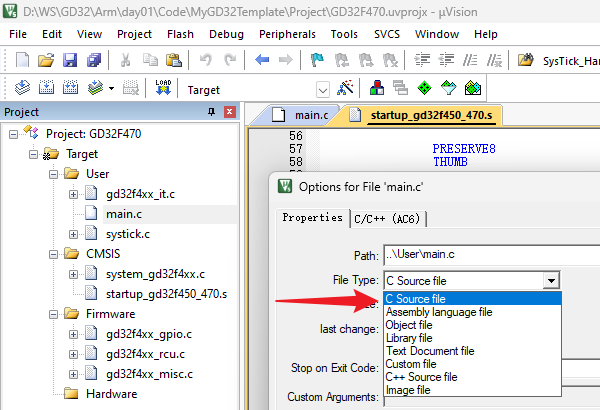
Task: Click the Unindent selection icon
Action: [x=446, y=60]
